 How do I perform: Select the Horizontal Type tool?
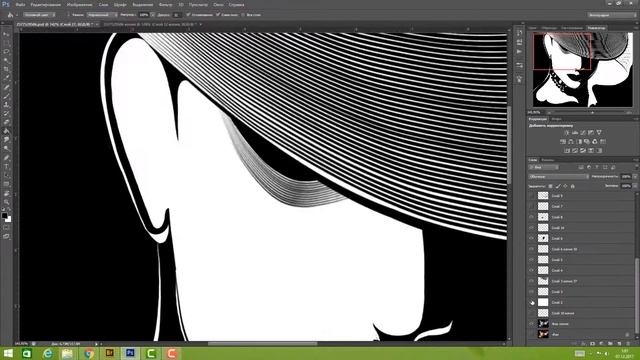click(x=6, y=166)
